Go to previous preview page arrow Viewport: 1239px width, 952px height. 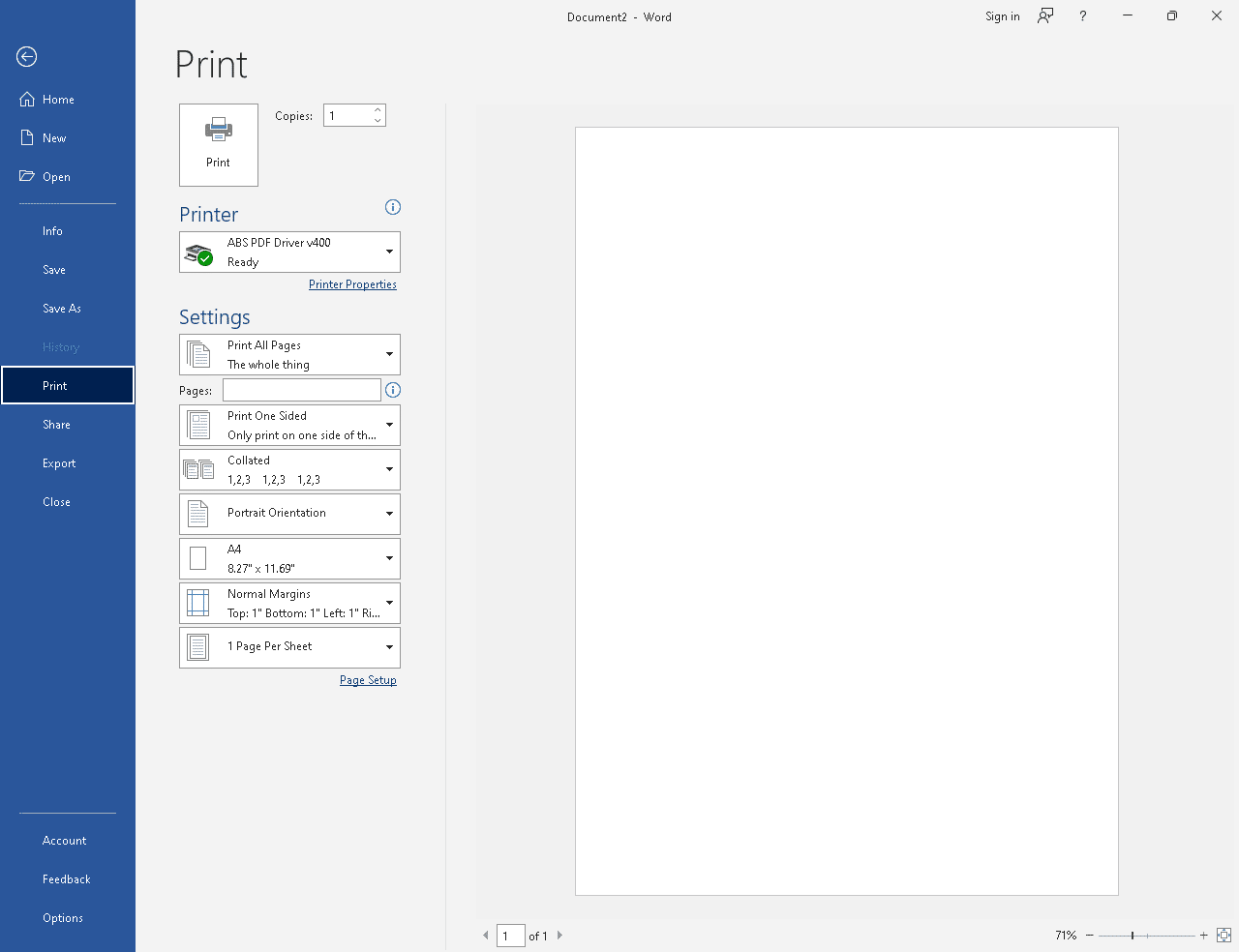click(x=486, y=936)
